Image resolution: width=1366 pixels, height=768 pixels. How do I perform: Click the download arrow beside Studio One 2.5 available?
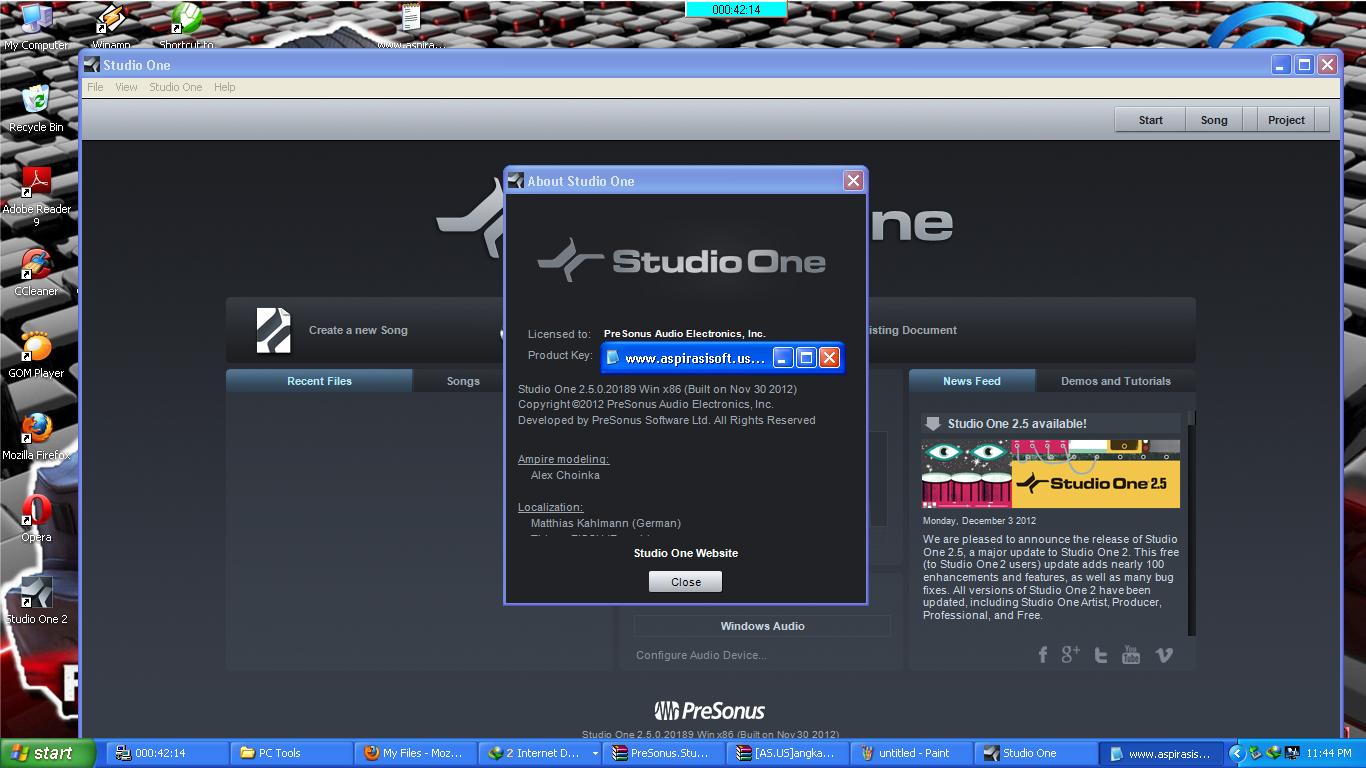pyautogui.click(x=933, y=423)
